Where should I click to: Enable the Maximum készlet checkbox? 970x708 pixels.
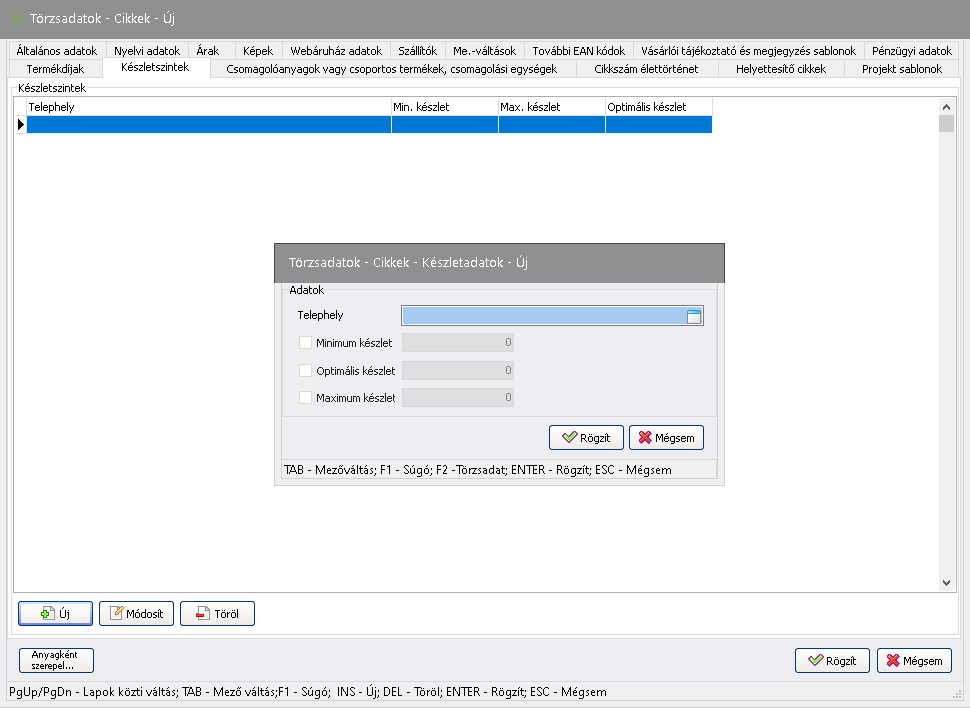(306, 397)
